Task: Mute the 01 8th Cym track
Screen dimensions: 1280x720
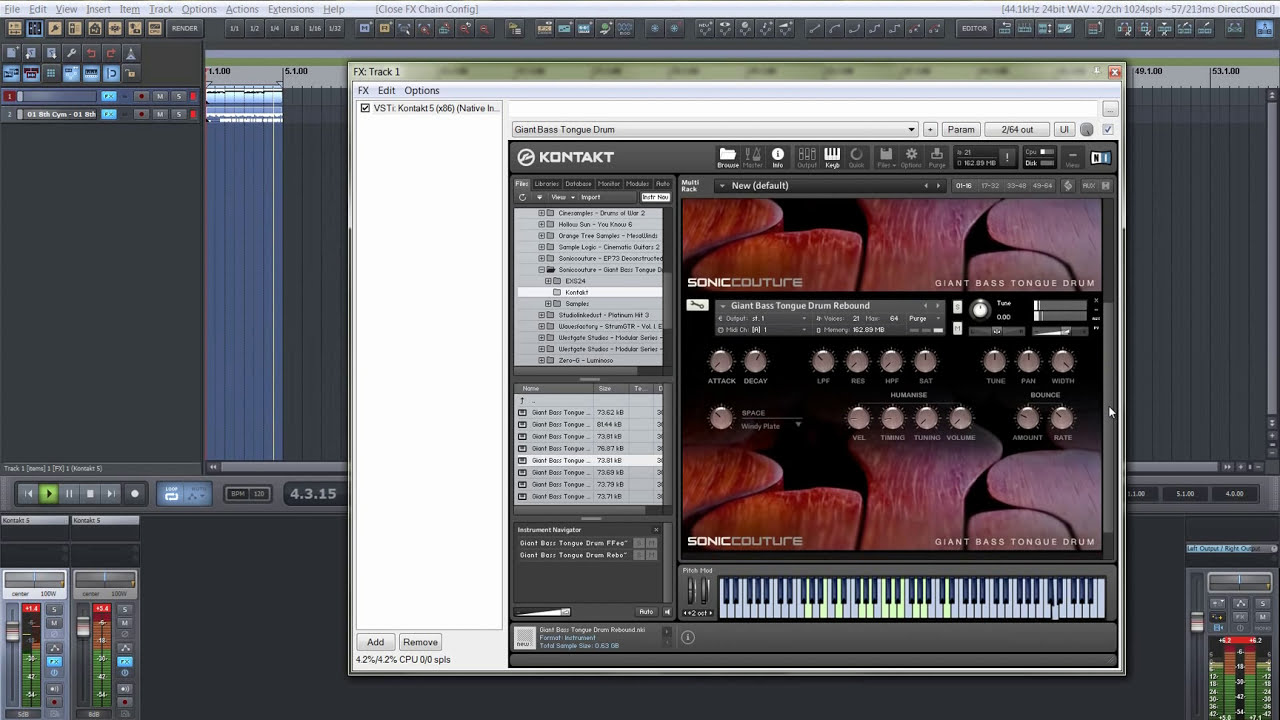Action: click(x=160, y=114)
